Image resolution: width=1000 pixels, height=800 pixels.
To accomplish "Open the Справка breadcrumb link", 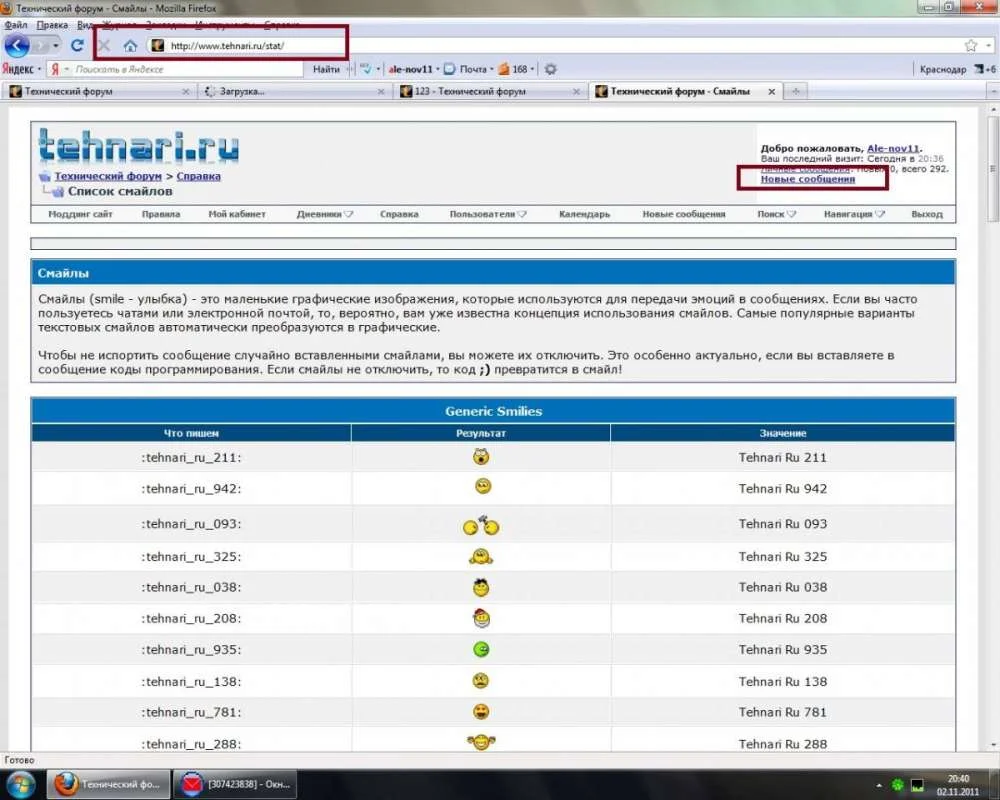I will click(198, 176).
